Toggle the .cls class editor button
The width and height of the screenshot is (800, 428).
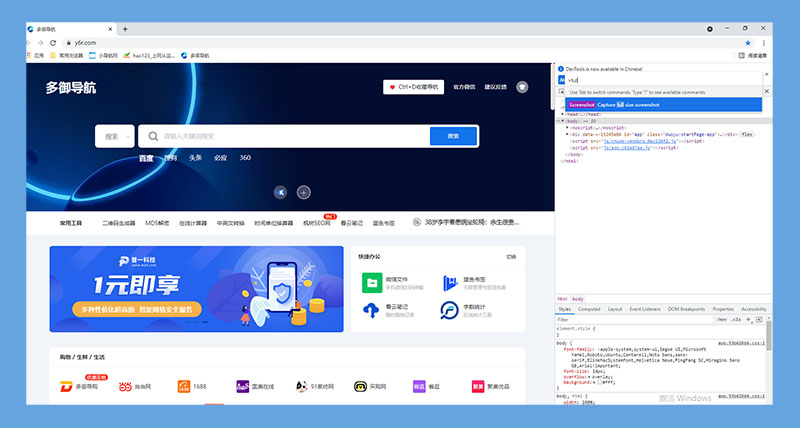tap(736, 319)
